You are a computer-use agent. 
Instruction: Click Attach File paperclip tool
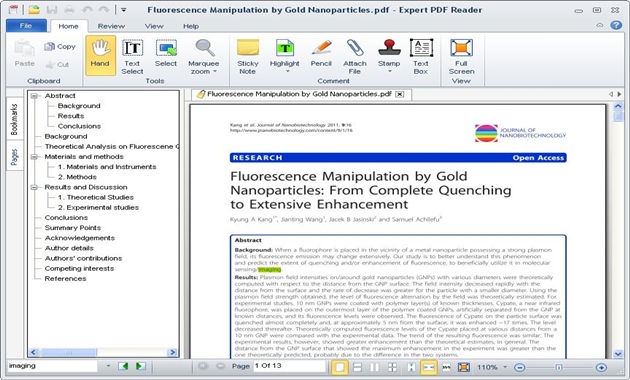pyautogui.click(x=354, y=57)
